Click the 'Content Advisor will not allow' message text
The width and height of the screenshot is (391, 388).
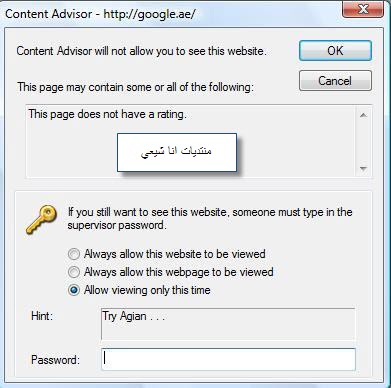tap(142, 51)
